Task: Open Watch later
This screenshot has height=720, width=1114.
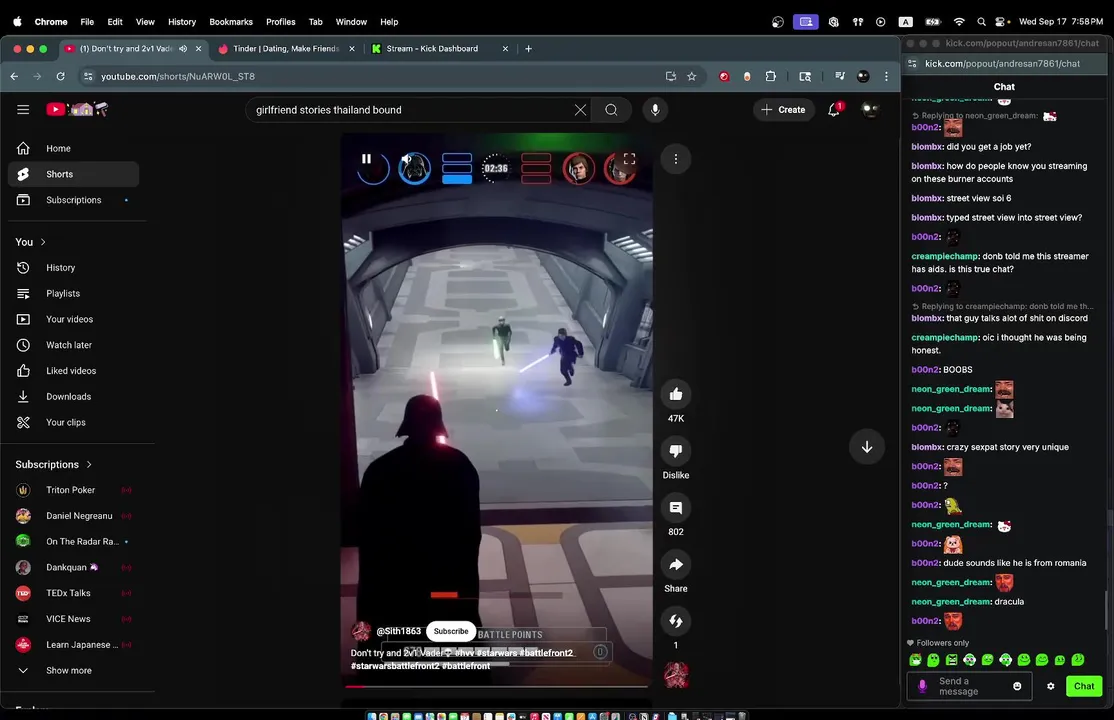Action: coord(73,345)
